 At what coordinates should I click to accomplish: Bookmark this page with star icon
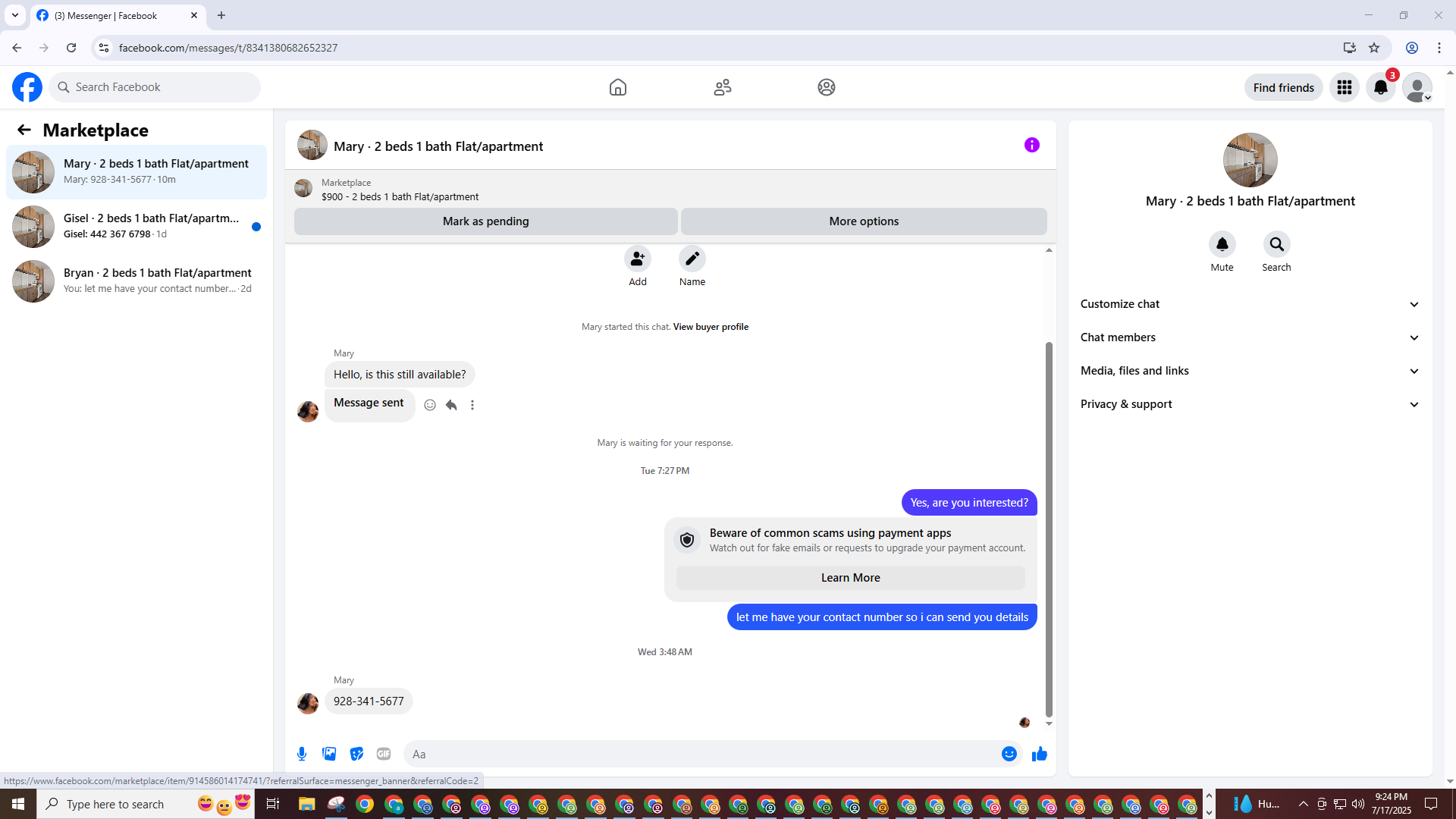[1374, 48]
